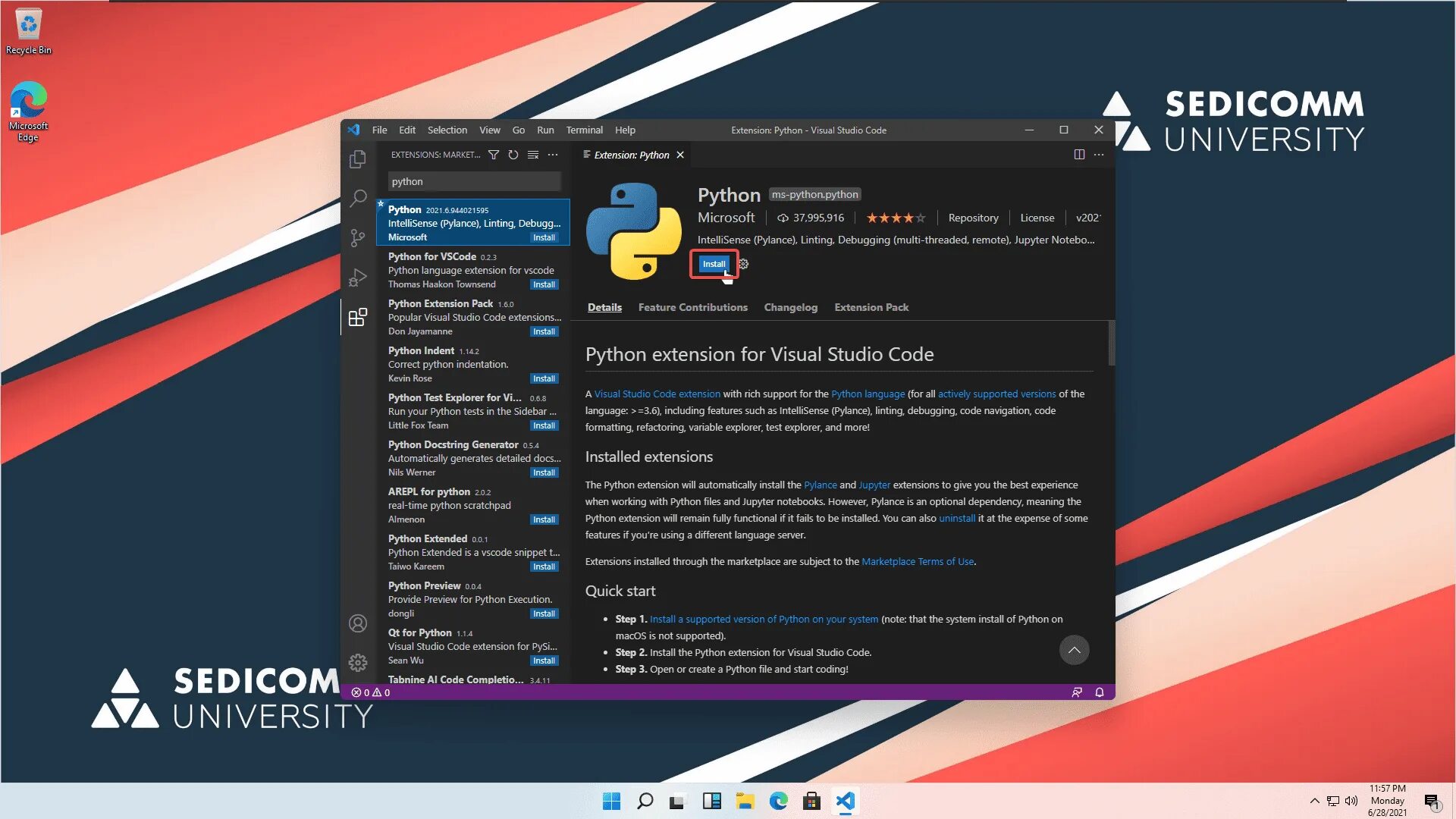The width and height of the screenshot is (1456, 819).
Task: Install the Python extension from details page
Action: tap(714, 264)
